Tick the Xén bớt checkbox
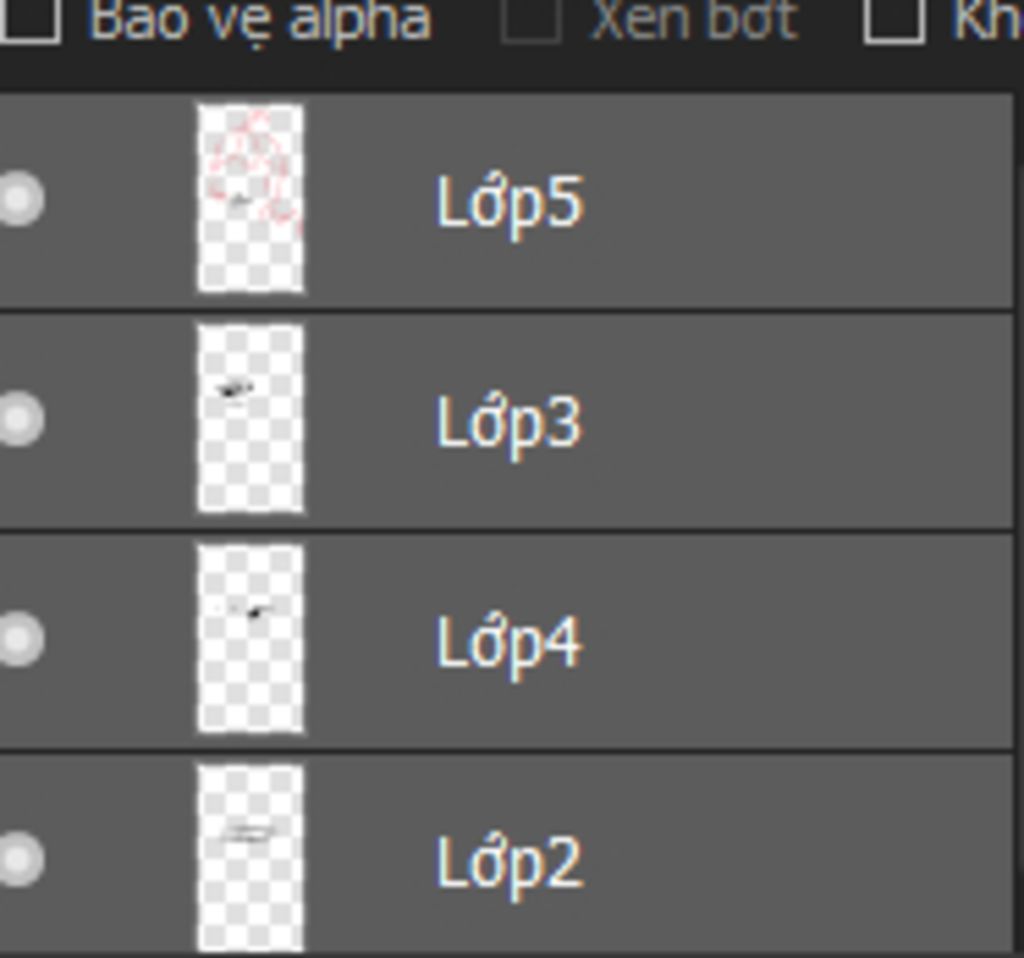 pyautogui.click(x=531, y=20)
